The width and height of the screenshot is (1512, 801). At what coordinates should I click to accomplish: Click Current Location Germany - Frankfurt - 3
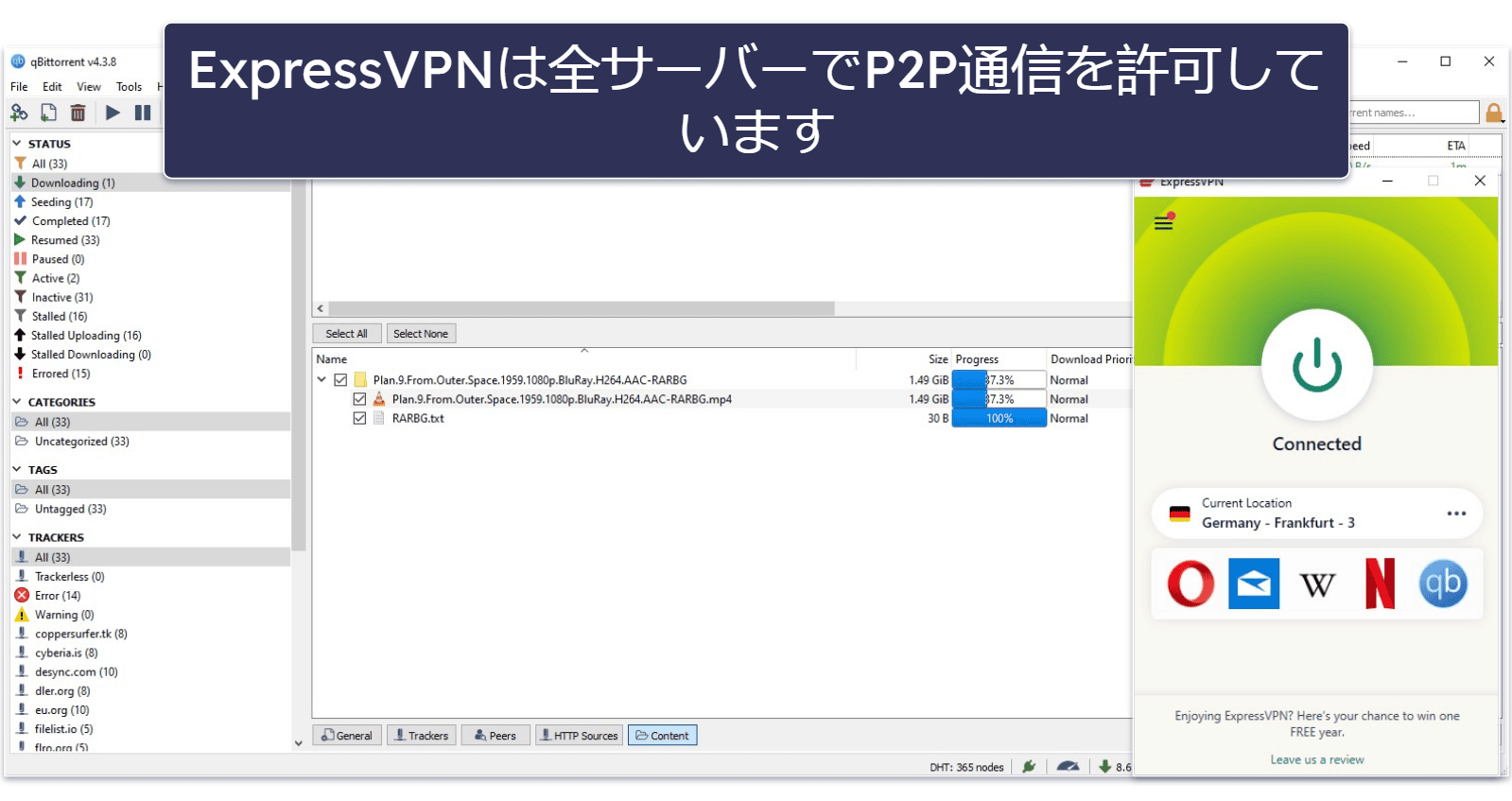[1316, 514]
